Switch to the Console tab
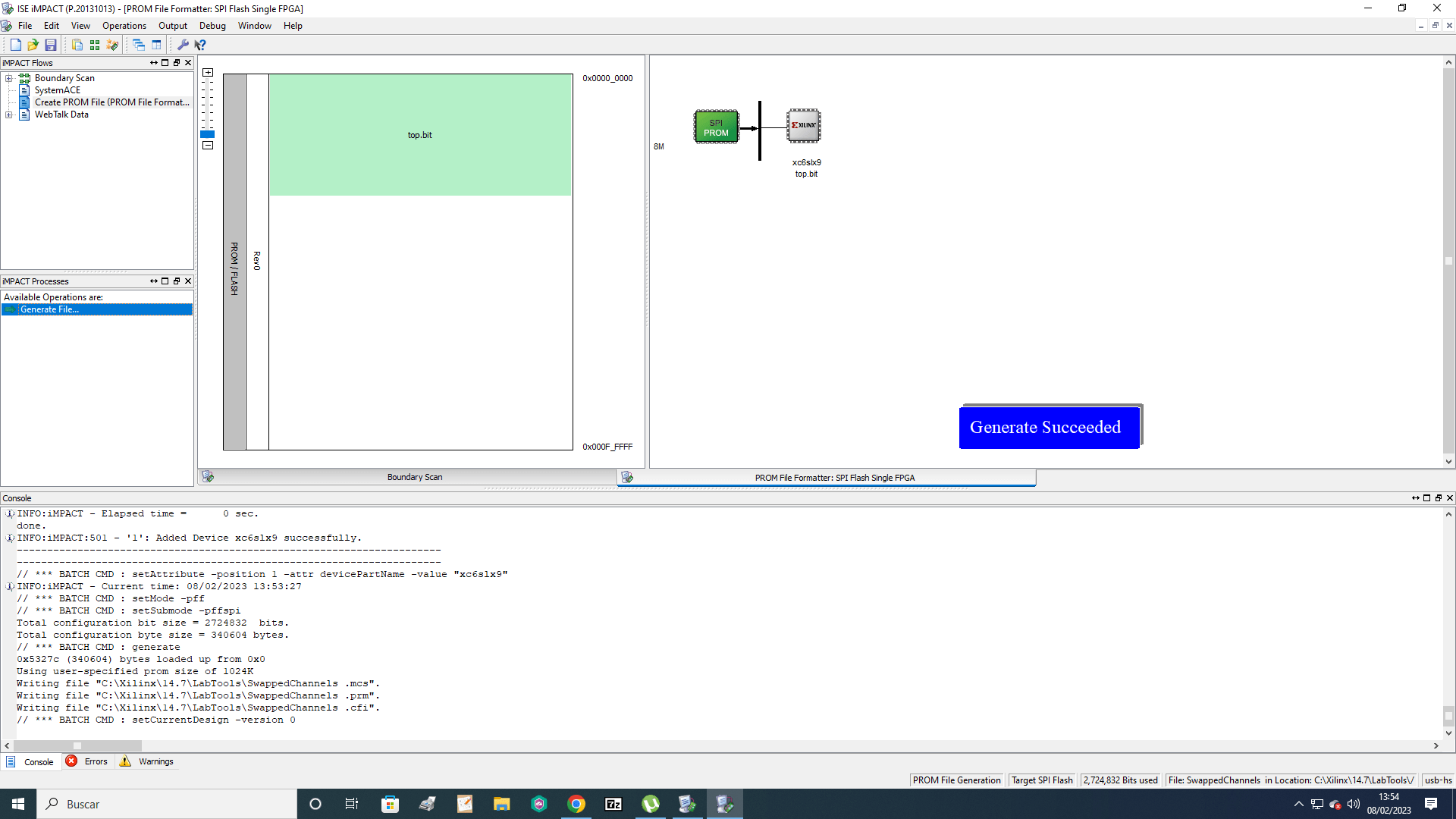Image resolution: width=1456 pixels, height=819 pixels. click(32, 762)
